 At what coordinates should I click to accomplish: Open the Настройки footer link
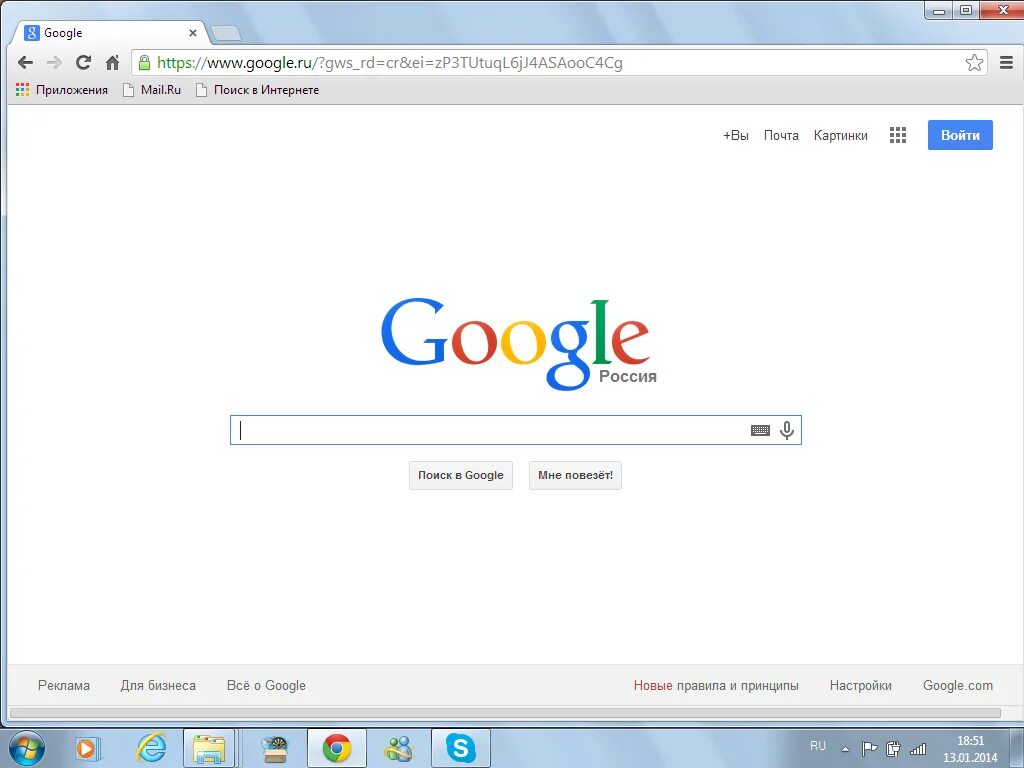[x=860, y=686]
